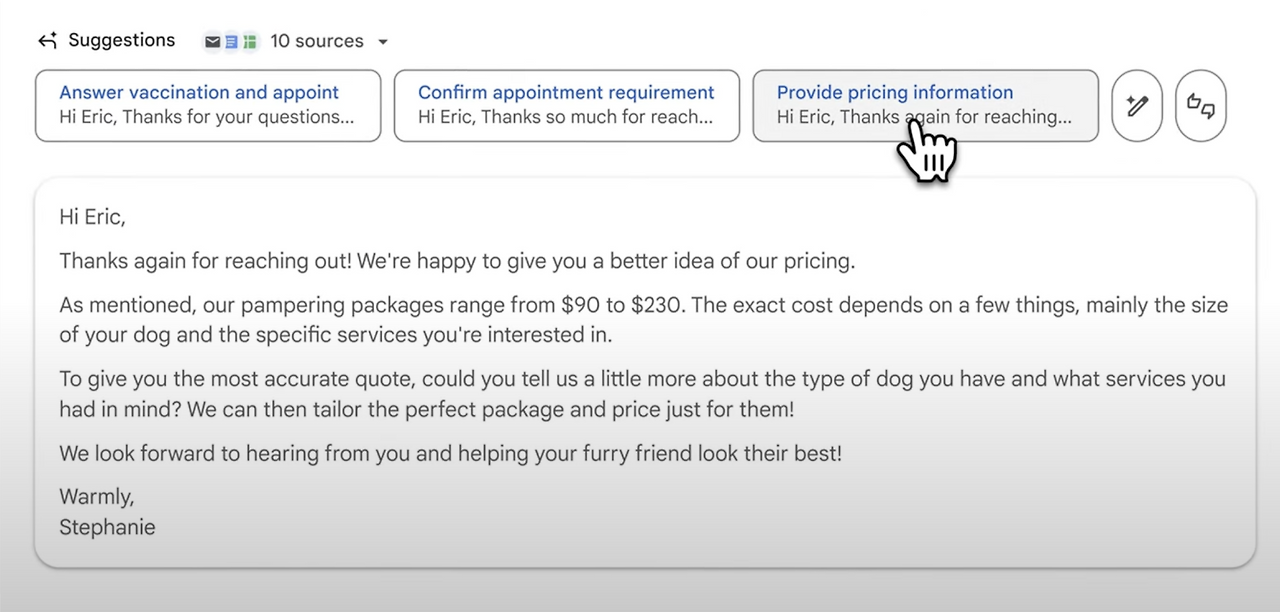Click the "Stephanie" signature name
1280x612 pixels.
(107, 527)
